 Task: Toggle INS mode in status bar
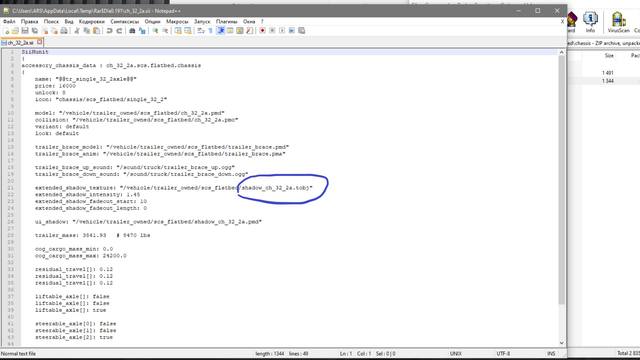551,353
